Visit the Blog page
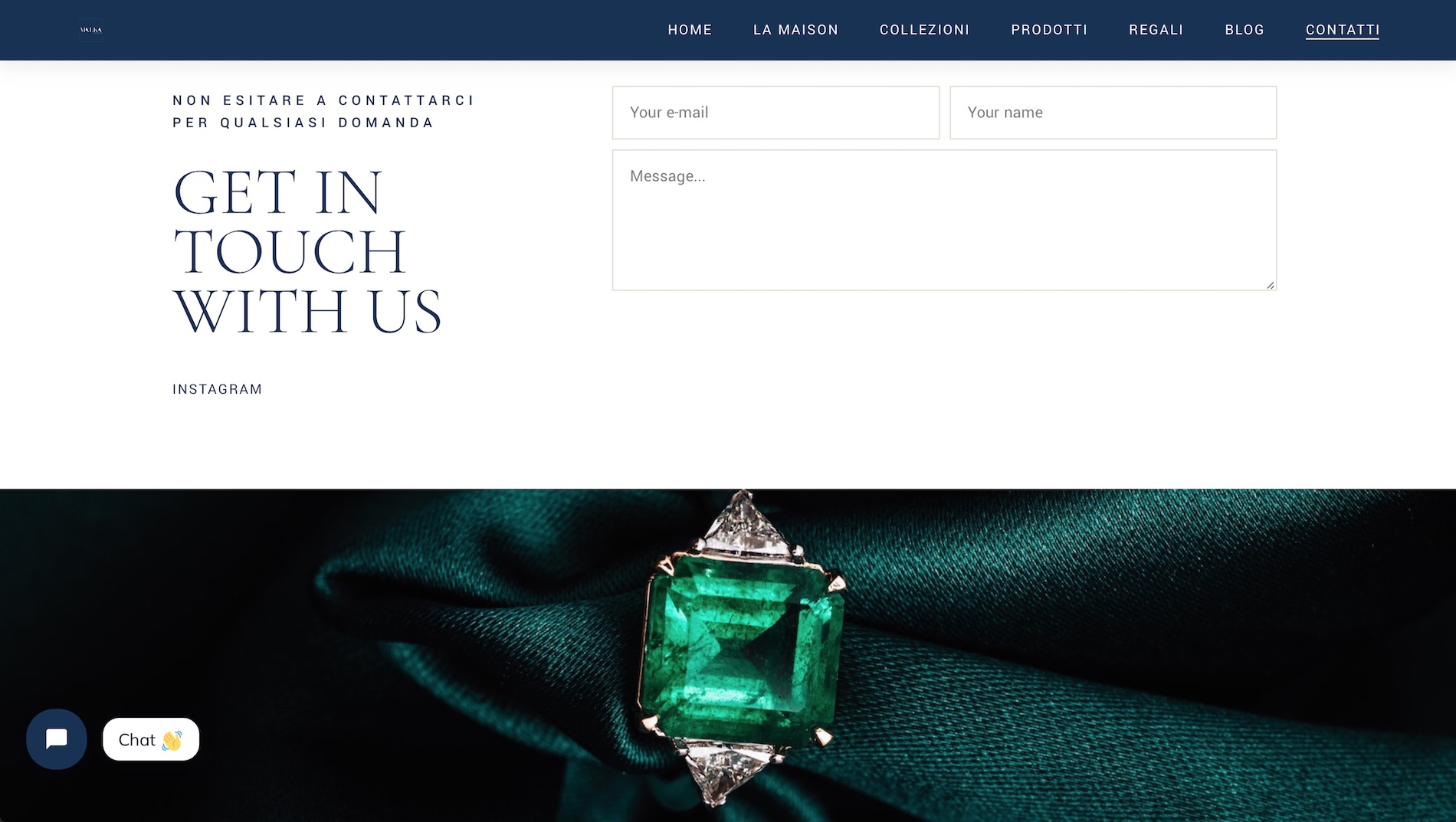Screen dimensions: 1456x822 point(1244,30)
